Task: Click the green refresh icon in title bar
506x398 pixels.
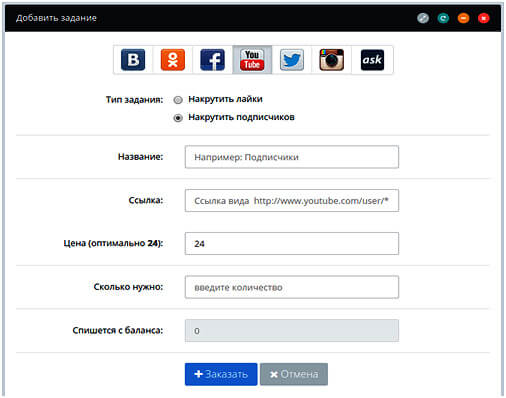Action: [443, 18]
